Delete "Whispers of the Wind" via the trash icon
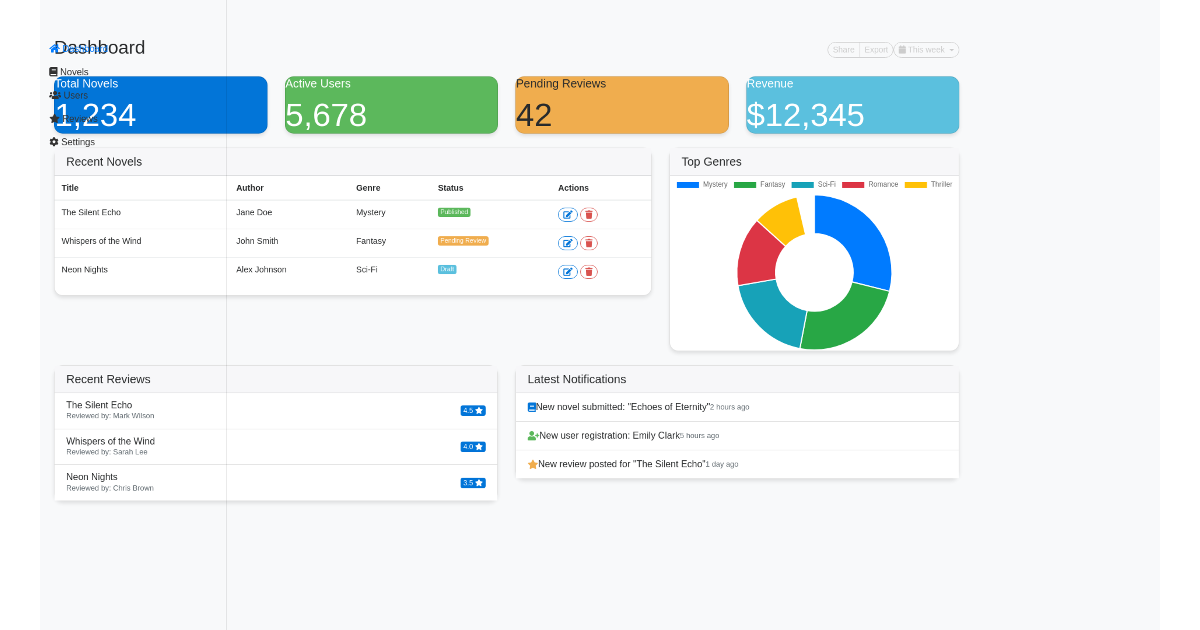 tap(589, 242)
